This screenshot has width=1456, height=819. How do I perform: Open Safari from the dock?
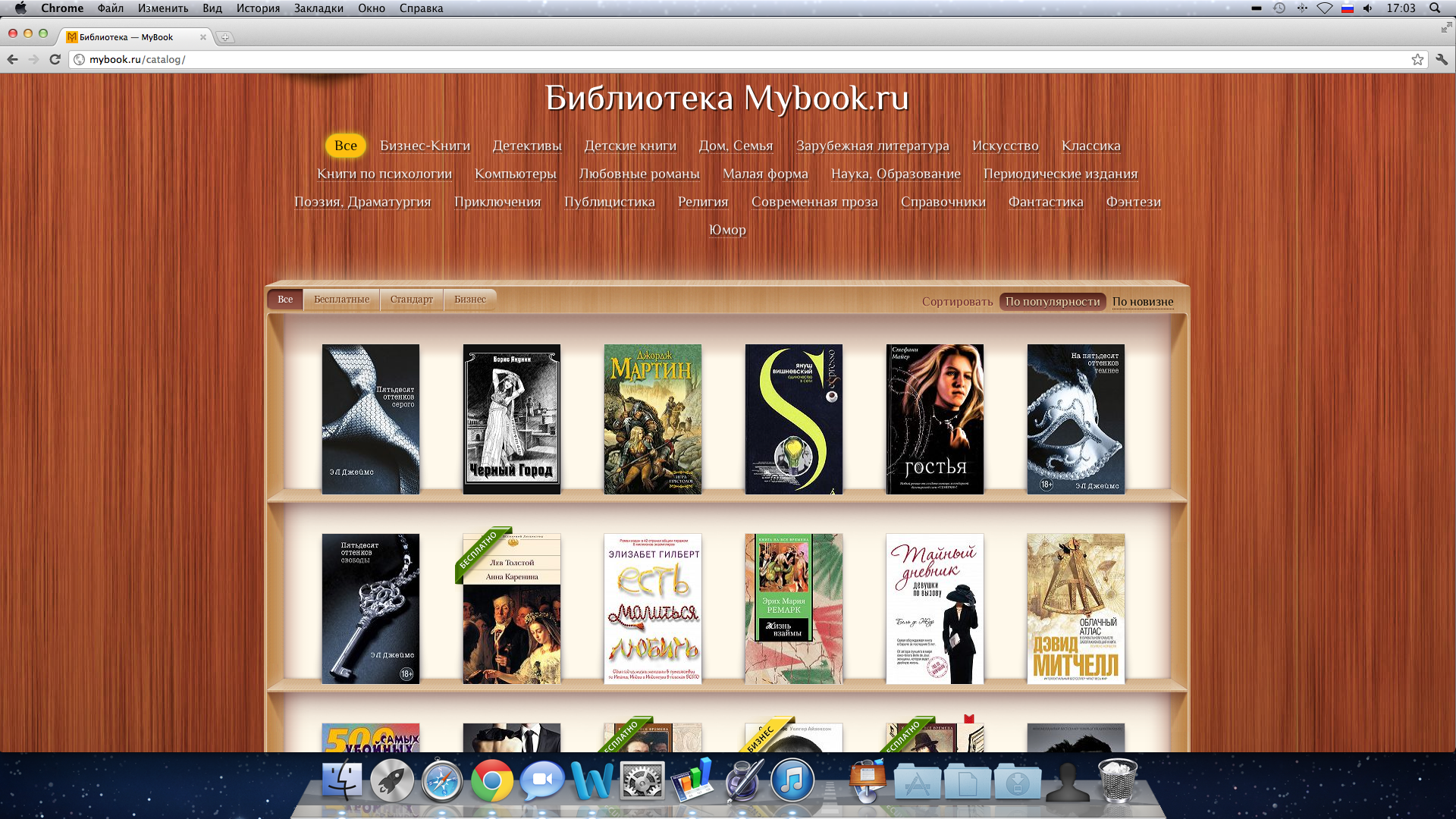[442, 780]
